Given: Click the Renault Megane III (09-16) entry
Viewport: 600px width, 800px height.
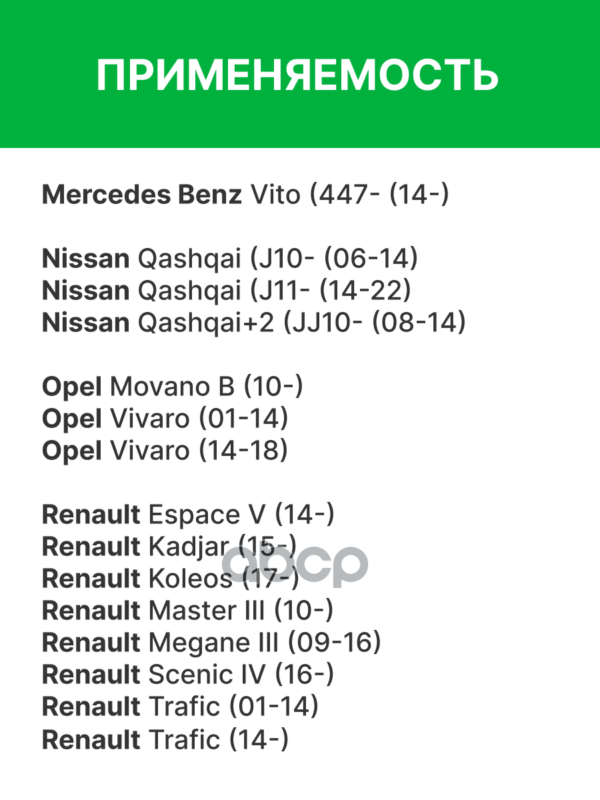Looking at the screenshot, I should pos(211,642).
